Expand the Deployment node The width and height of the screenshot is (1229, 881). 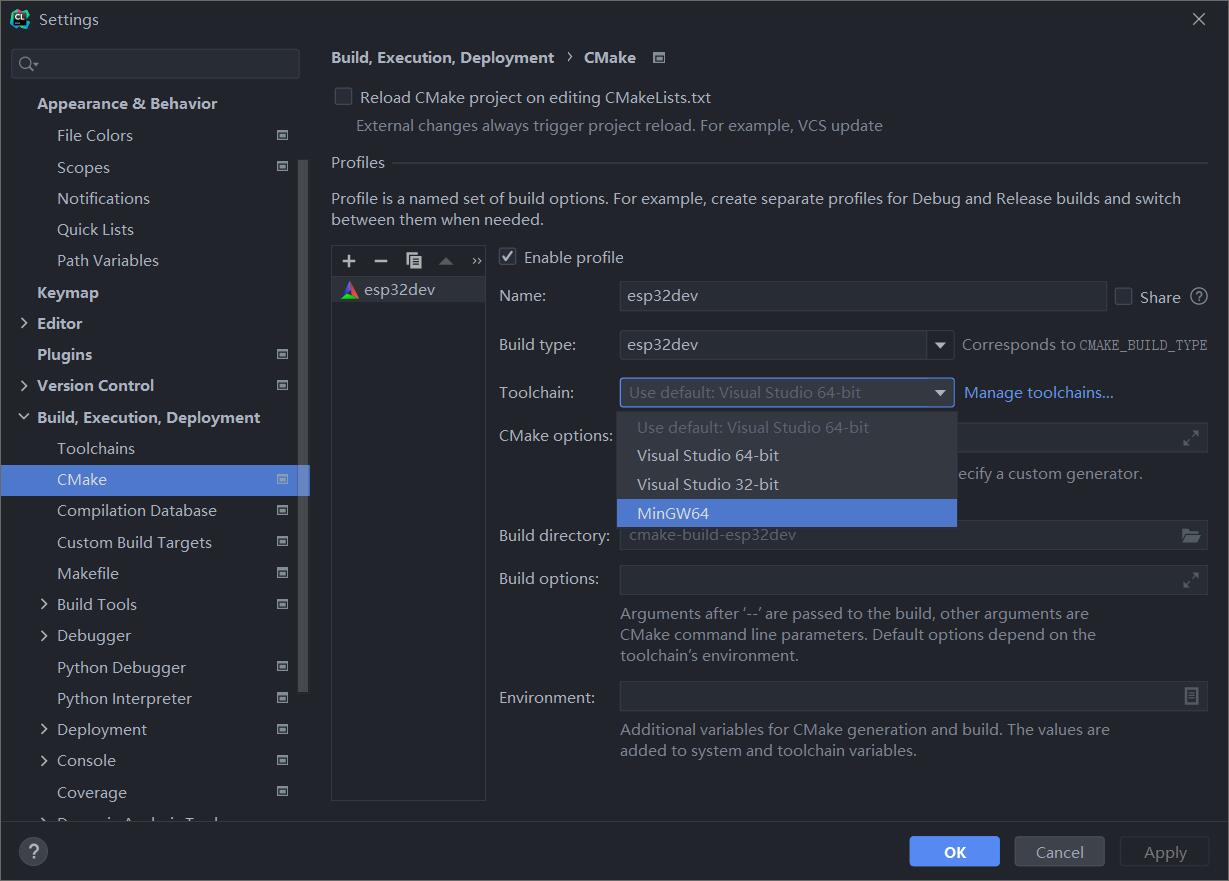click(x=44, y=729)
